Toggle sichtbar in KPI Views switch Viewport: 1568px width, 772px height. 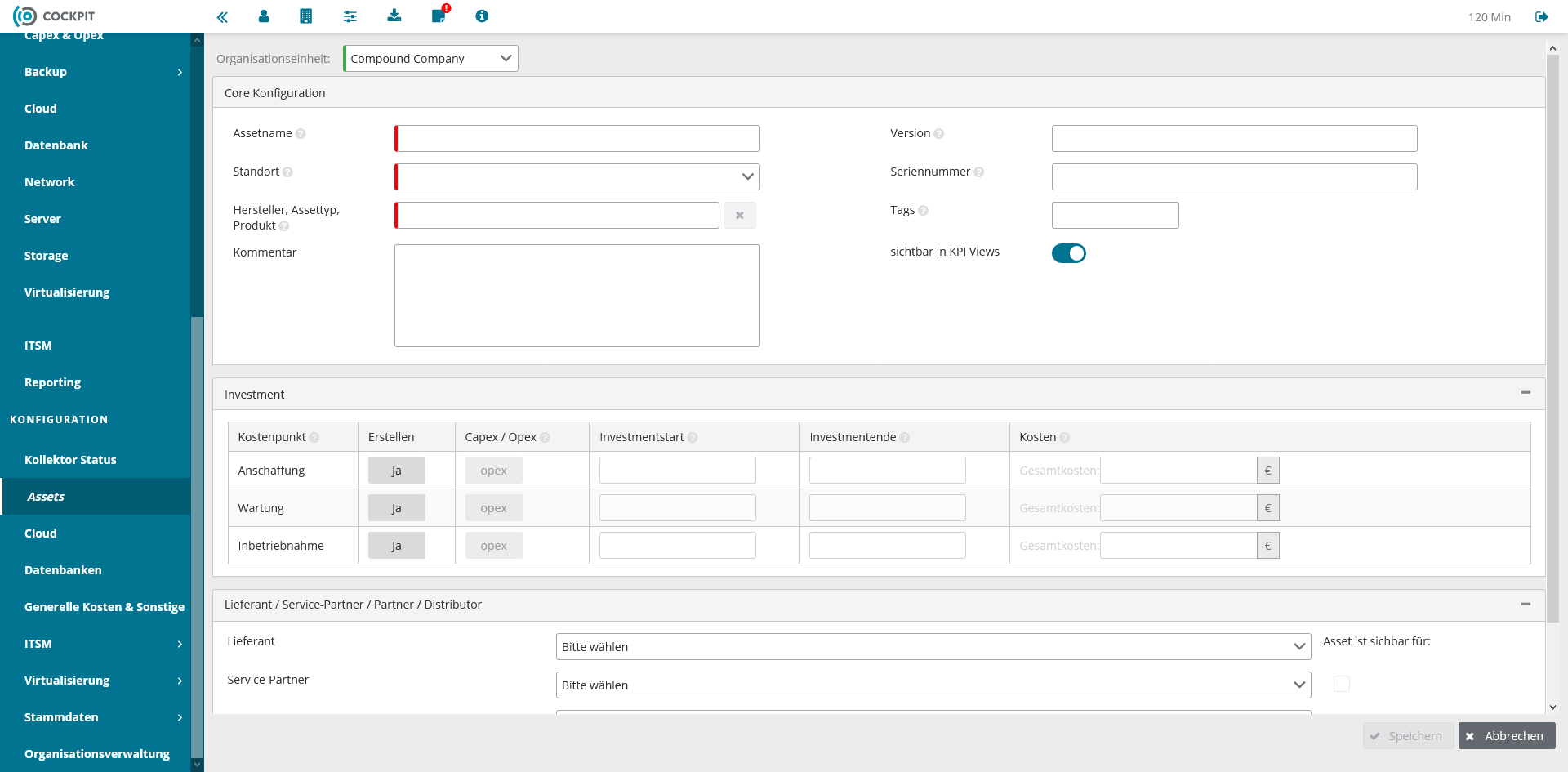1069,253
